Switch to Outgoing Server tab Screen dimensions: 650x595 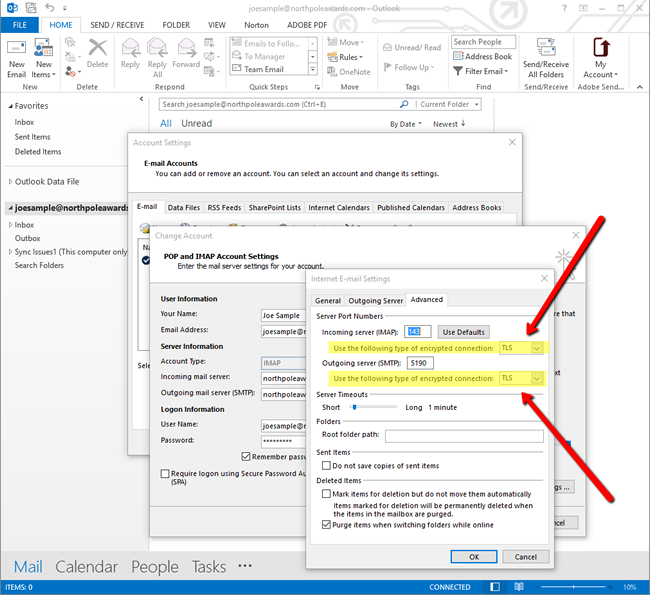pyautogui.click(x=376, y=301)
